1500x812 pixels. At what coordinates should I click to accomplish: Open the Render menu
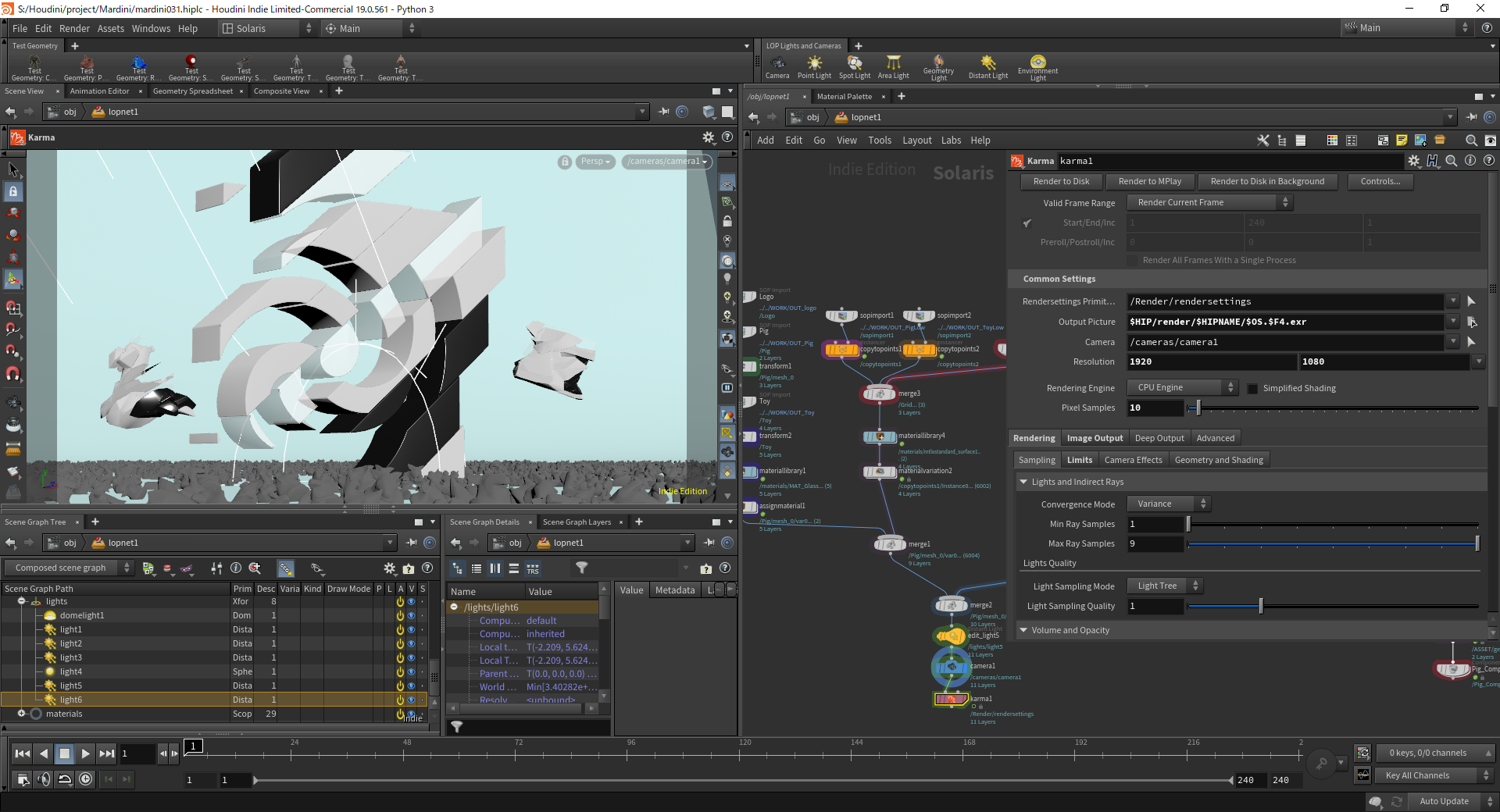[74, 29]
